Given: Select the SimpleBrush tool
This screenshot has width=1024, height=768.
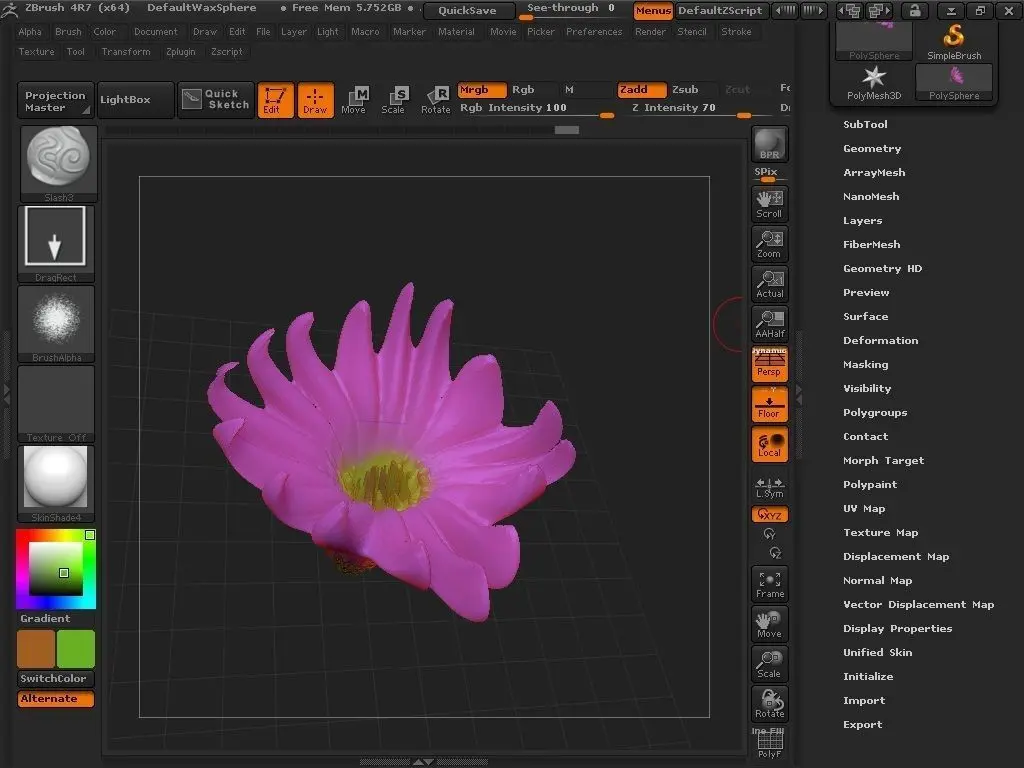Looking at the screenshot, I should pos(954,42).
